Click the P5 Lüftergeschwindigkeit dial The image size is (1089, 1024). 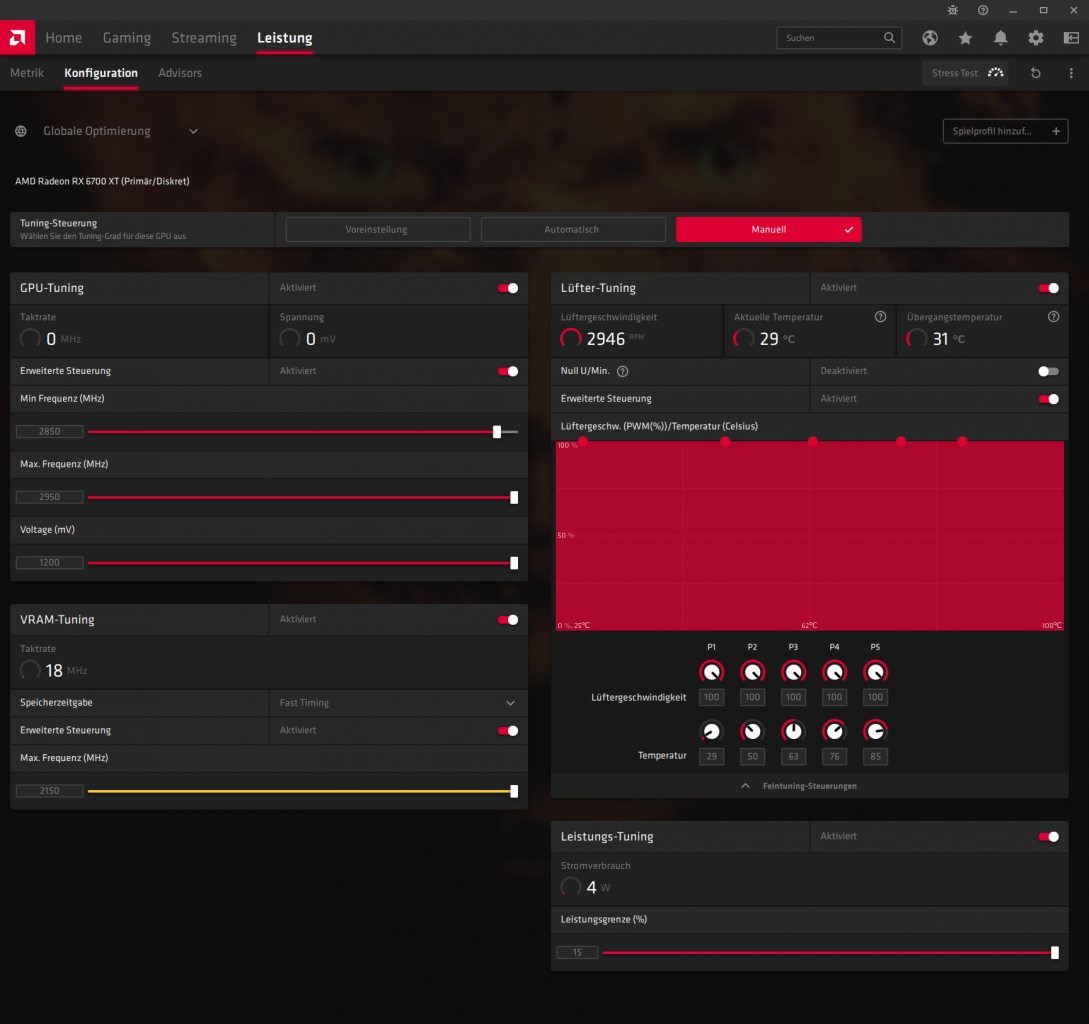point(875,672)
